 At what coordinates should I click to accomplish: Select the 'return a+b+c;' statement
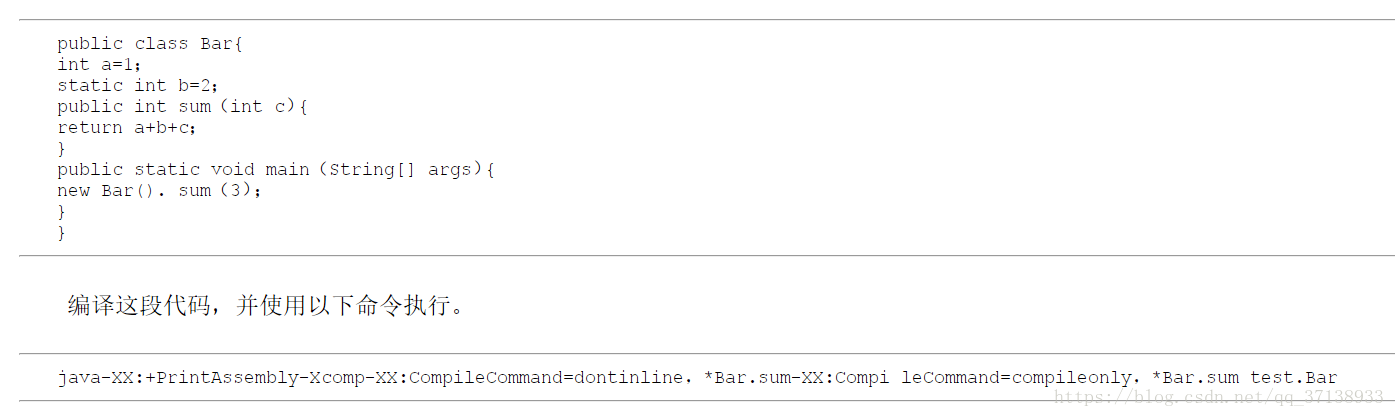(x=126, y=128)
